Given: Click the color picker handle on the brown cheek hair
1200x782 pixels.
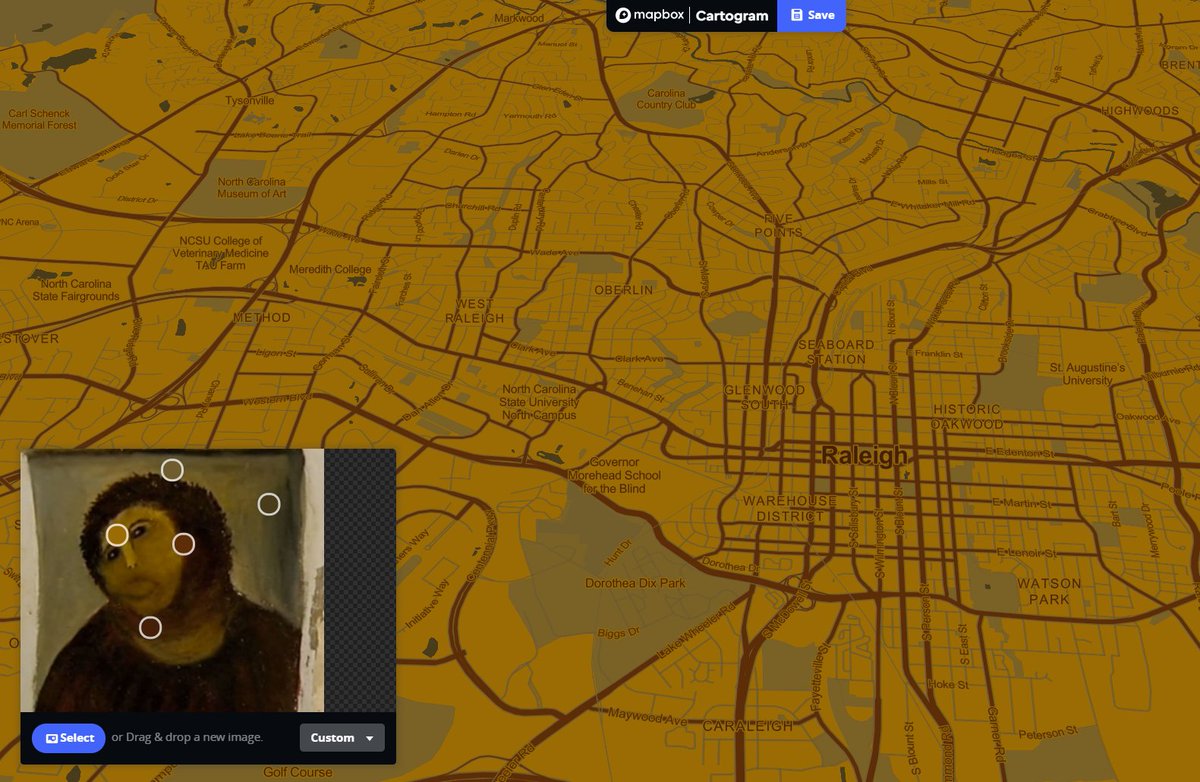Looking at the screenshot, I should click(x=183, y=544).
